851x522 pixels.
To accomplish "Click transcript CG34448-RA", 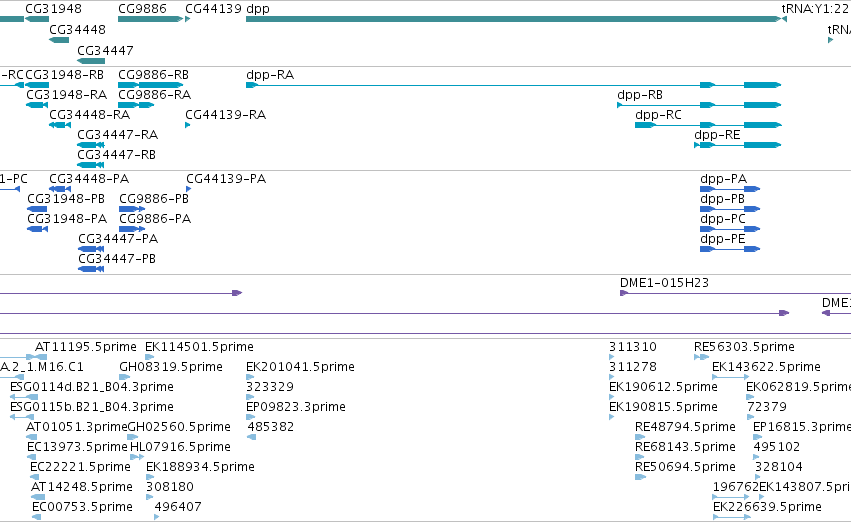I will 60,125.
